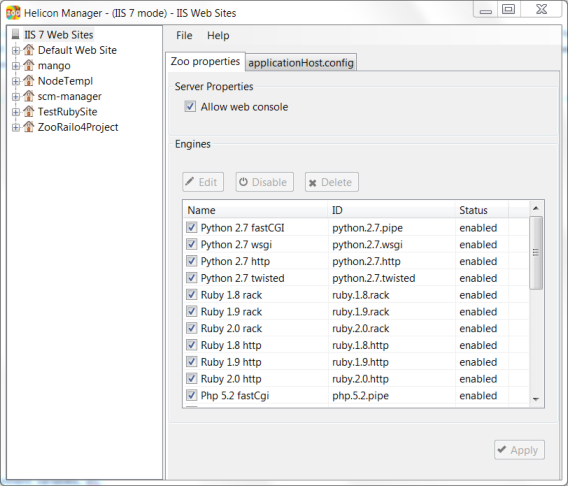Switch to the Zoo properties tab
Screen dimensions: 568x486
tap(205, 62)
